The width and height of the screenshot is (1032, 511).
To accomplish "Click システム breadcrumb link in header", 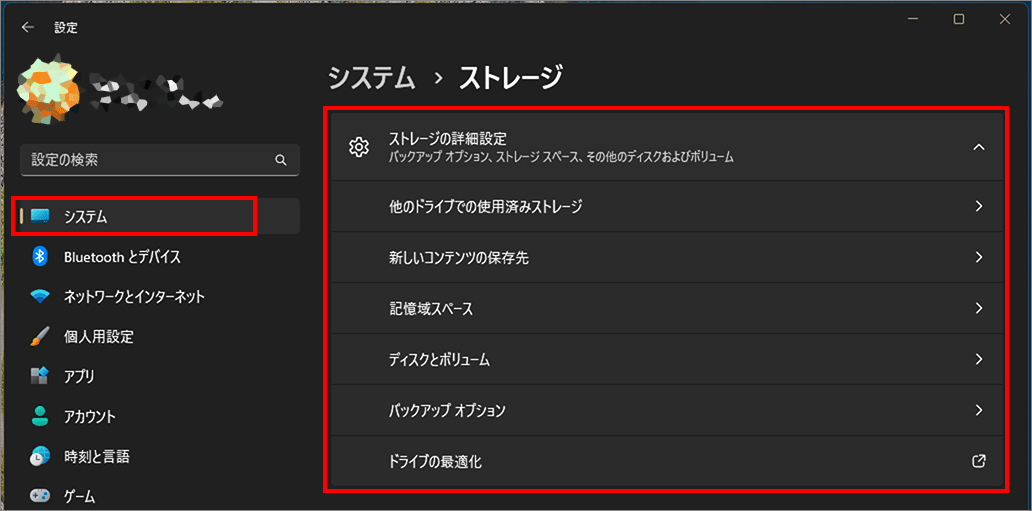I will point(371,77).
